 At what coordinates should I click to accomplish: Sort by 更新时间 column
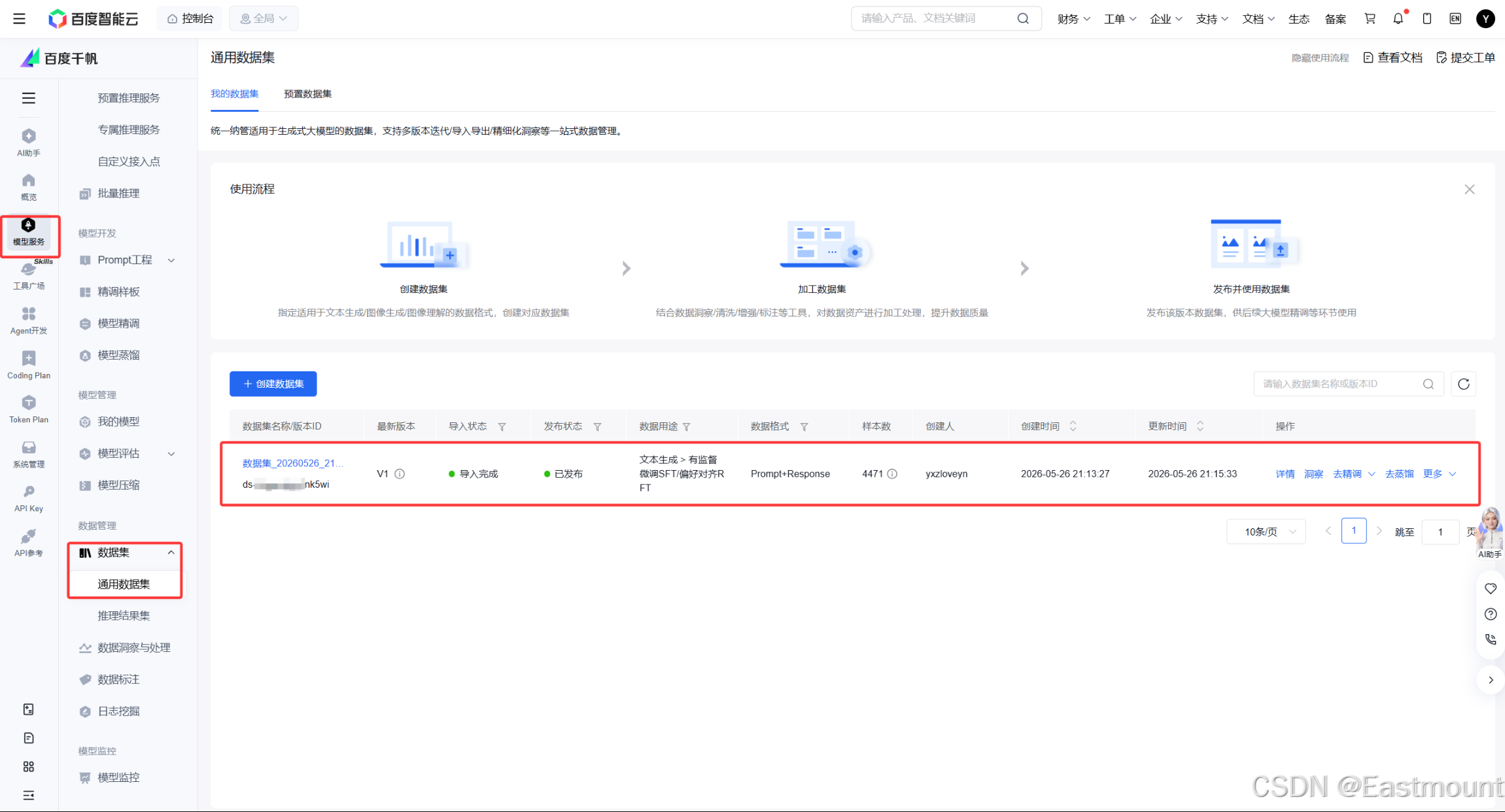coord(1200,426)
